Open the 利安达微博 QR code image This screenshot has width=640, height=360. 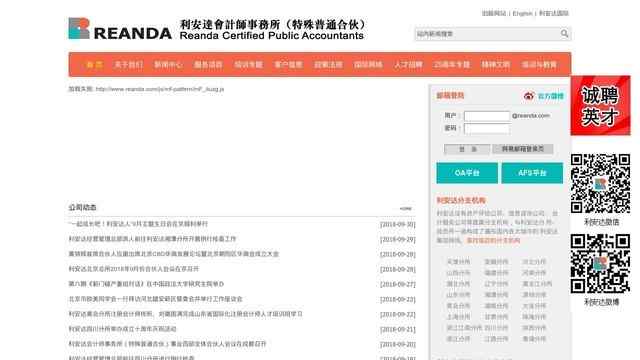pos(600,264)
